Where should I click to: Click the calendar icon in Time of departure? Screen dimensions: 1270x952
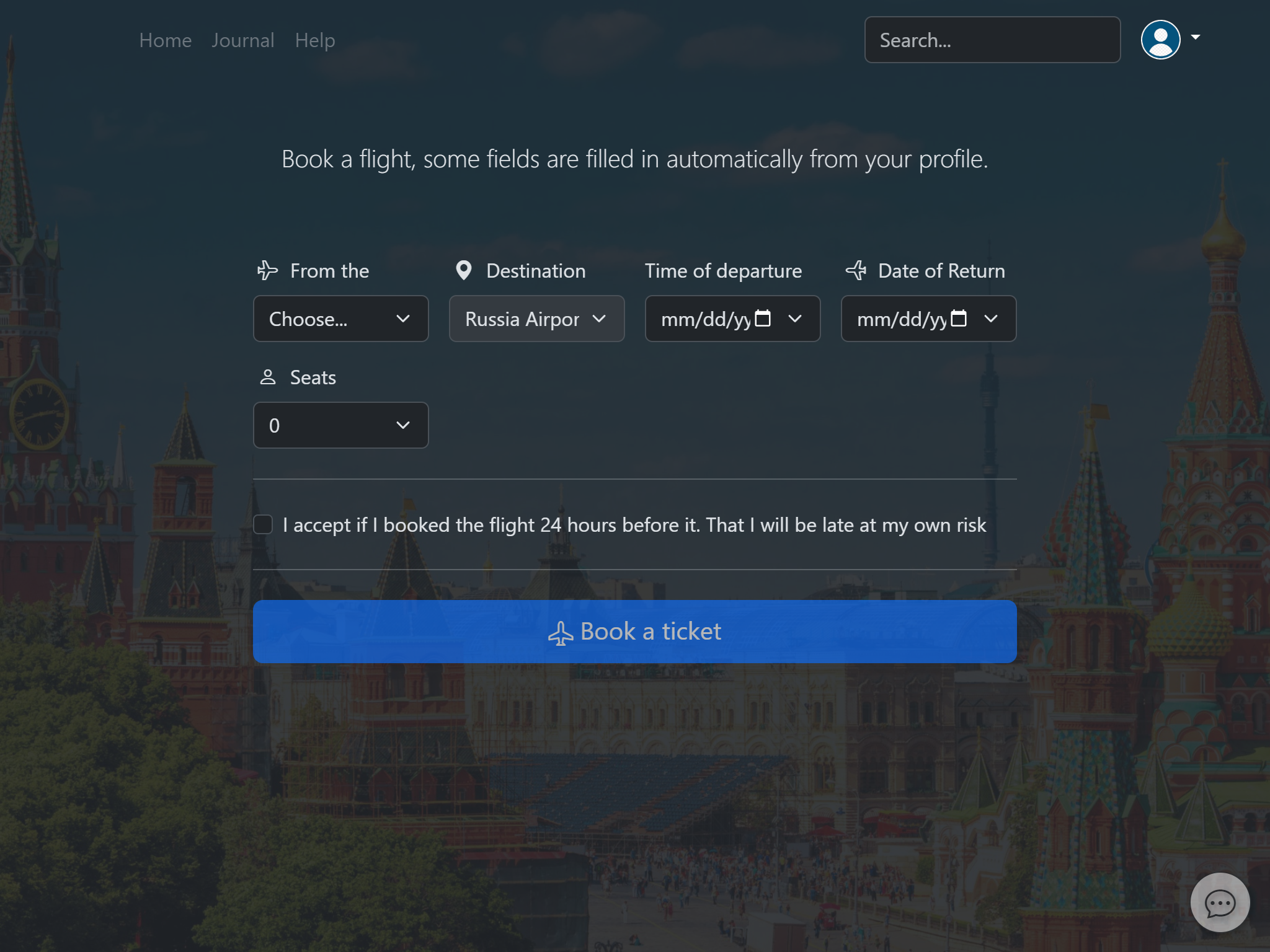point(763,319)
